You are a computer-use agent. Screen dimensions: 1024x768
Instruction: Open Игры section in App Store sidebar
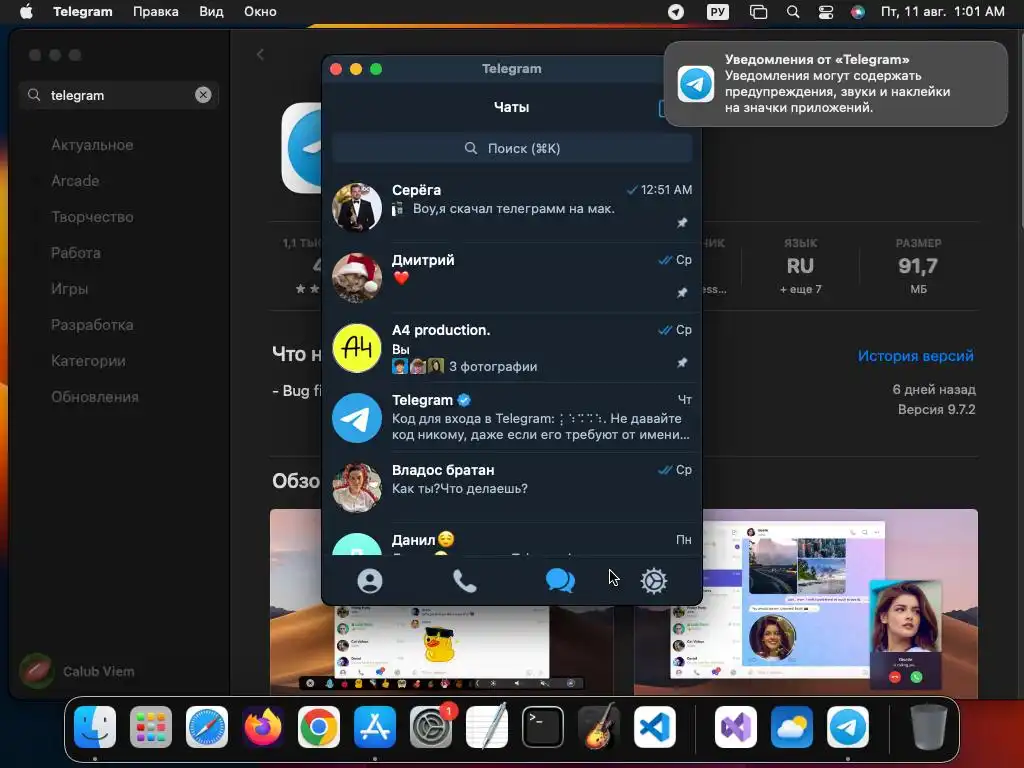[x=69, y=289]
